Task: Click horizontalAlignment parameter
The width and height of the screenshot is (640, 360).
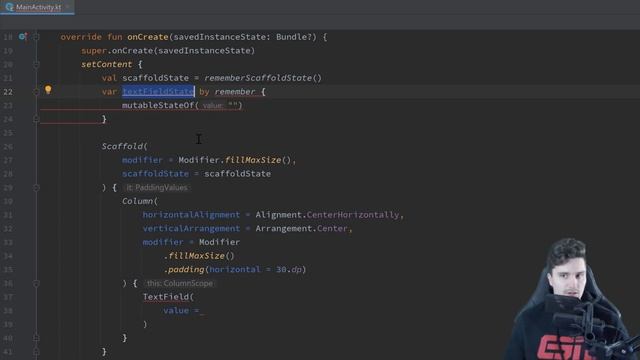Action: (191, 215)
